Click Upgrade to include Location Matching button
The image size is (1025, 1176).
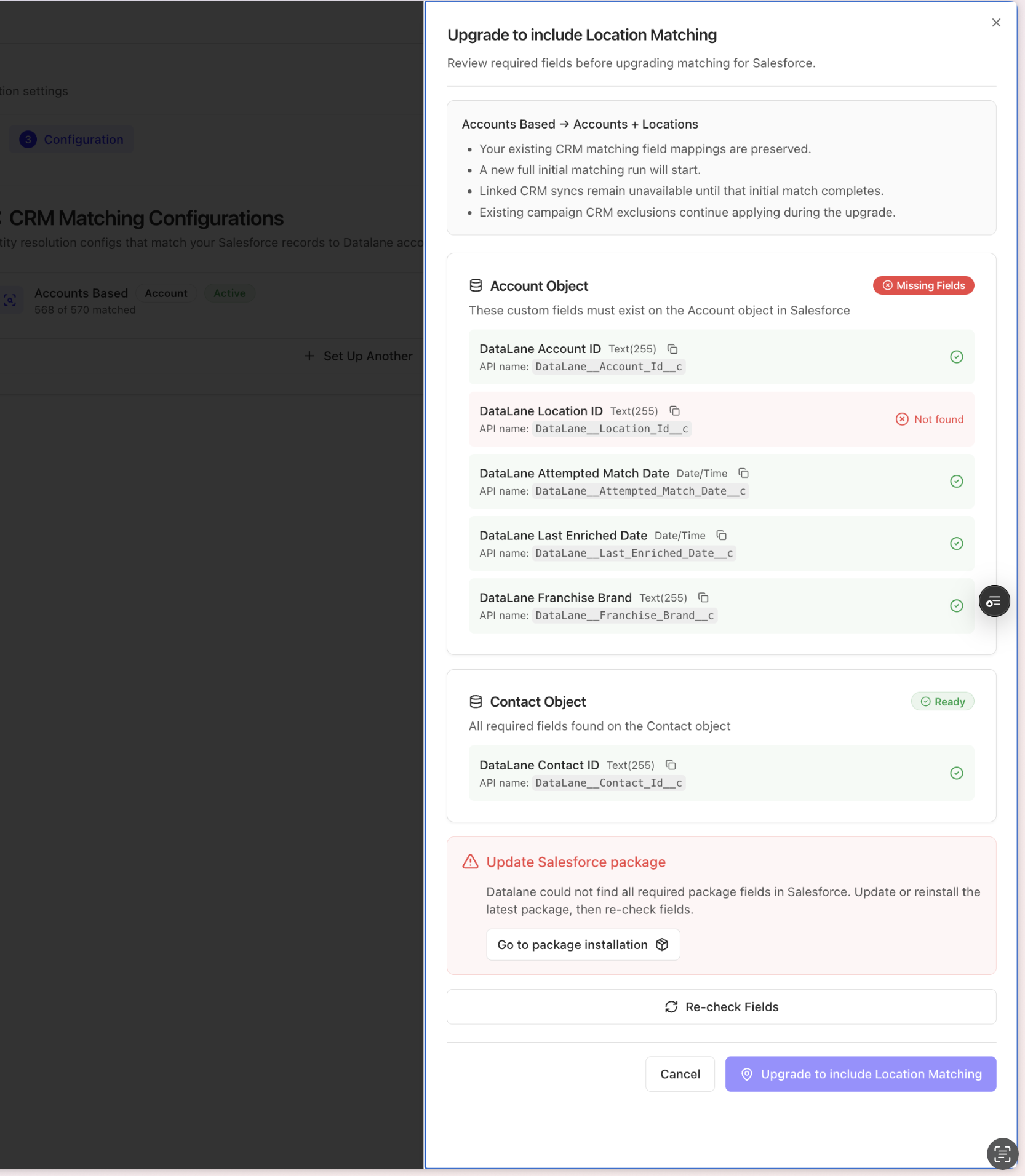[x=860, y=1074]
